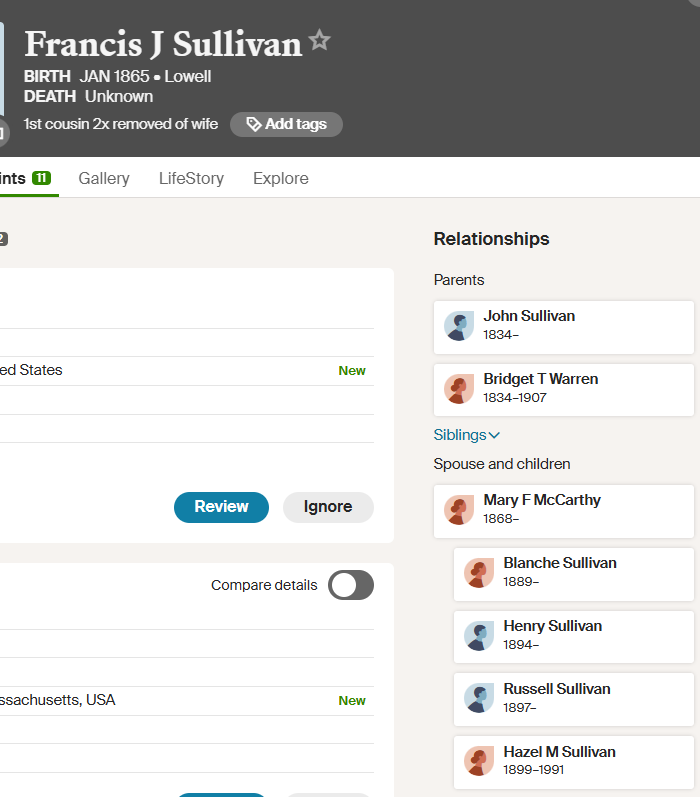Click Russell Sullivan's avatar icon
Viewport: 700px width, 797px height.
479,700
